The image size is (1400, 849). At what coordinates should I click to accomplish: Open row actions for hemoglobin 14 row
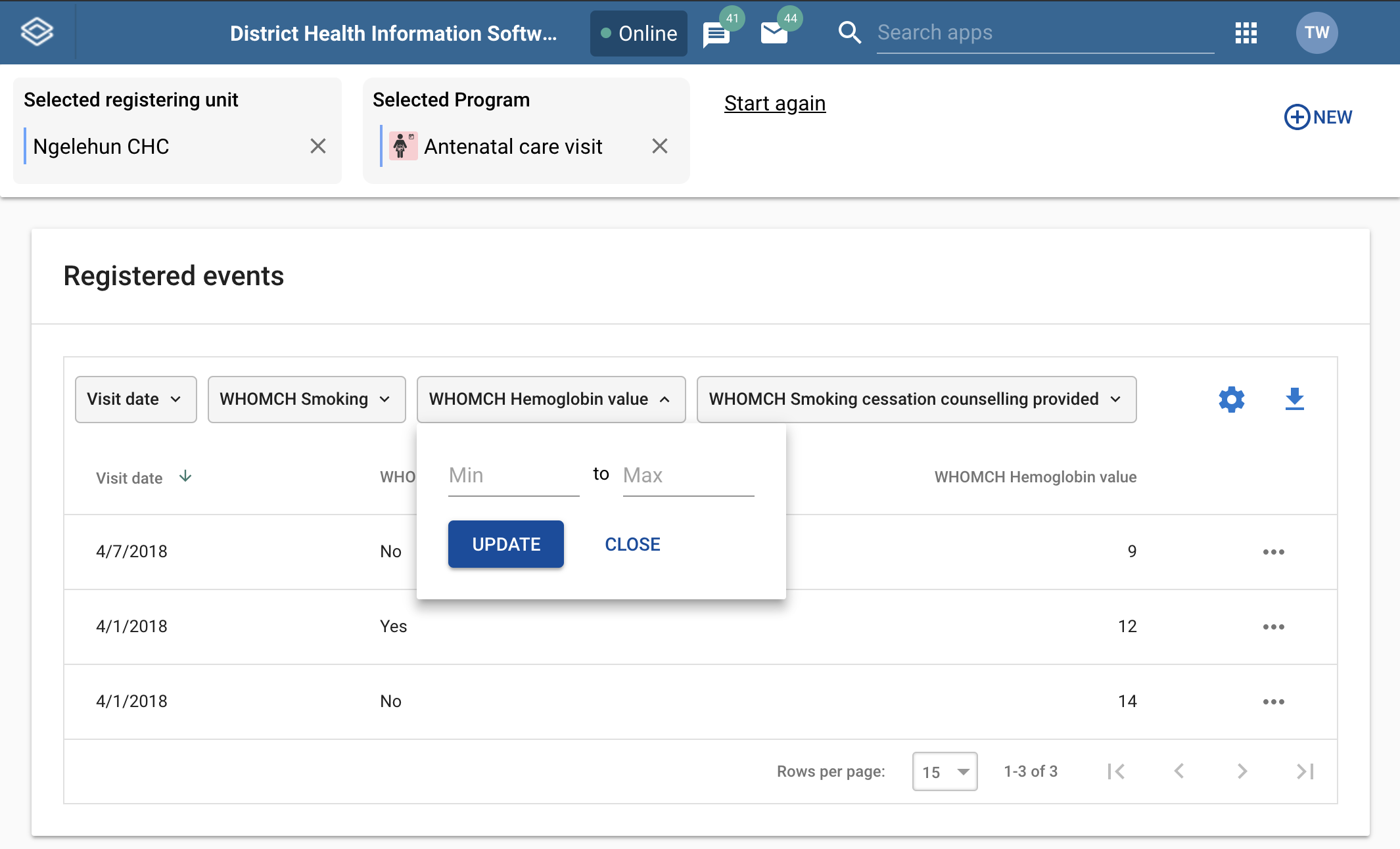(1273, 702)
